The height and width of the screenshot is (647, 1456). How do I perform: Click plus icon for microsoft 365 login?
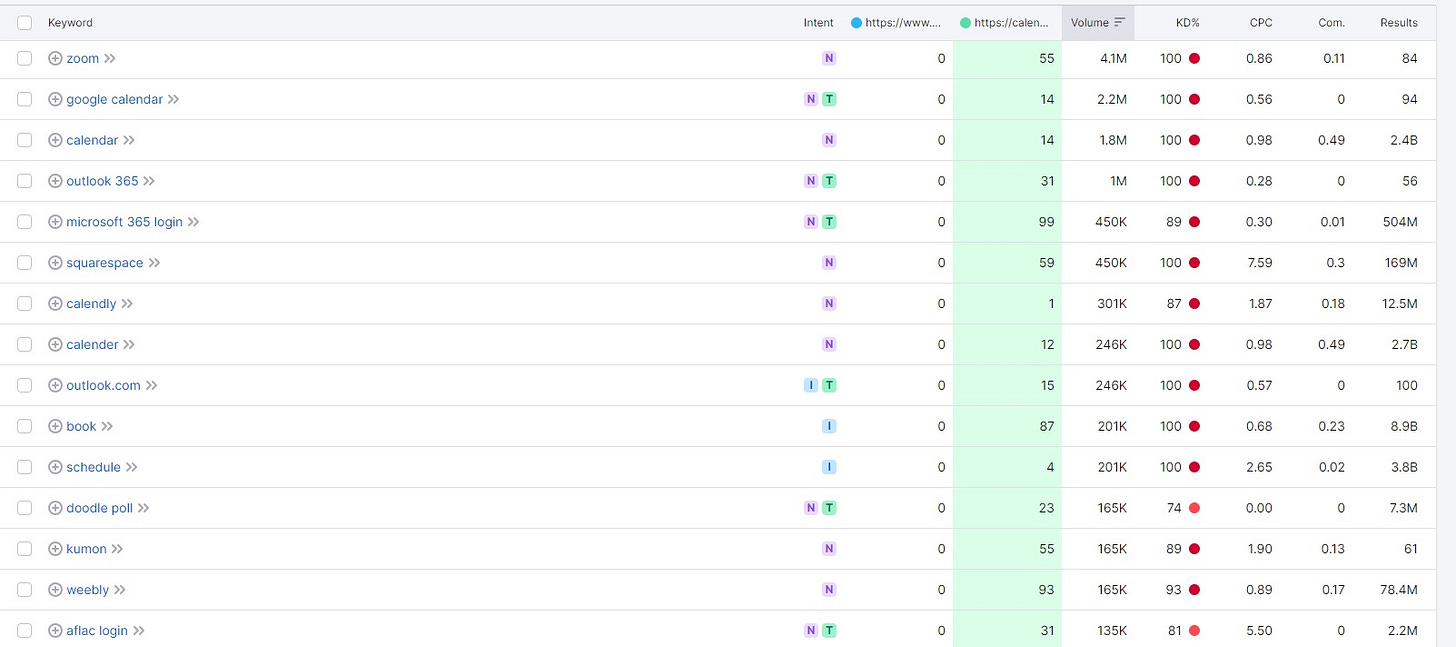(55, 222)
